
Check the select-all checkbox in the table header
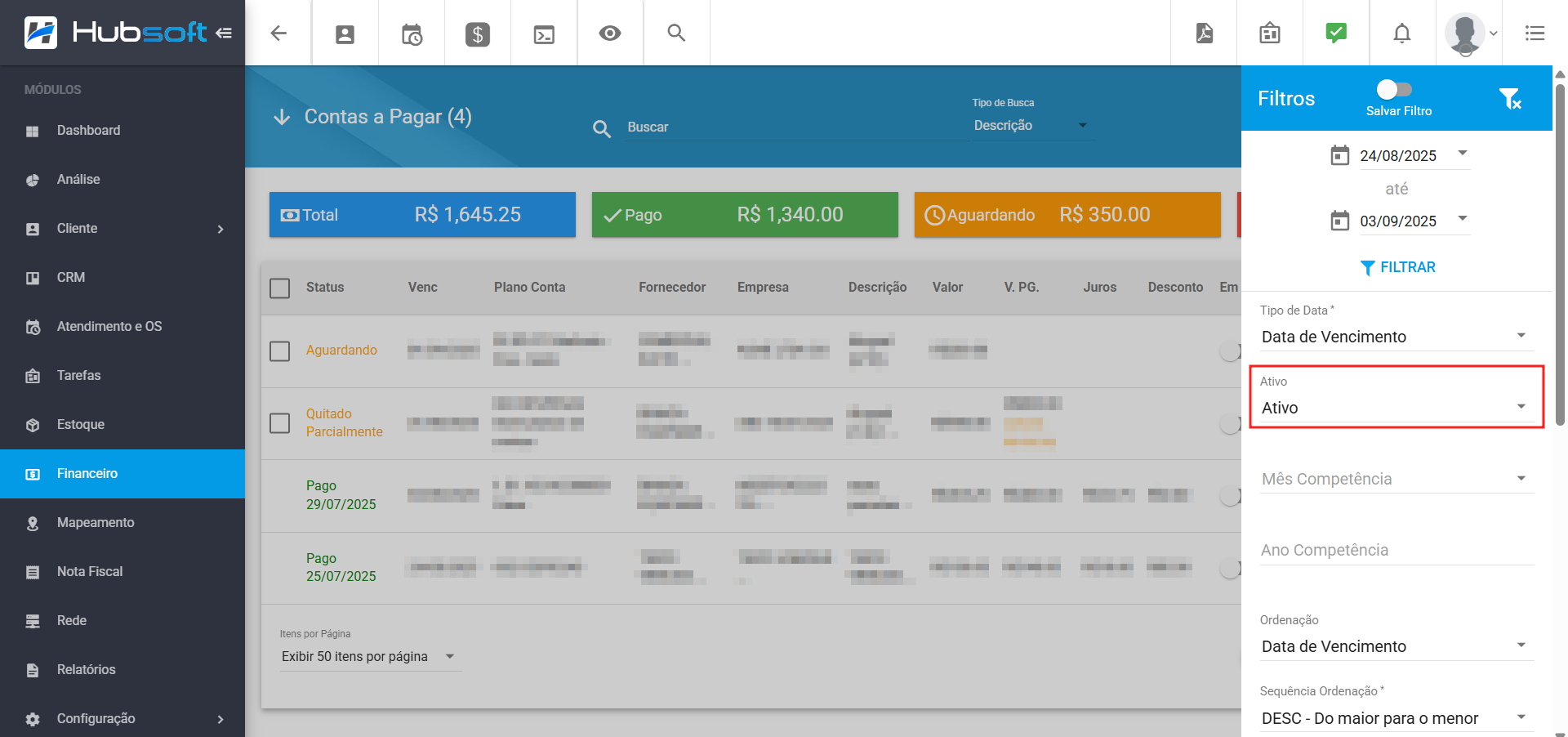pos(280,288)
